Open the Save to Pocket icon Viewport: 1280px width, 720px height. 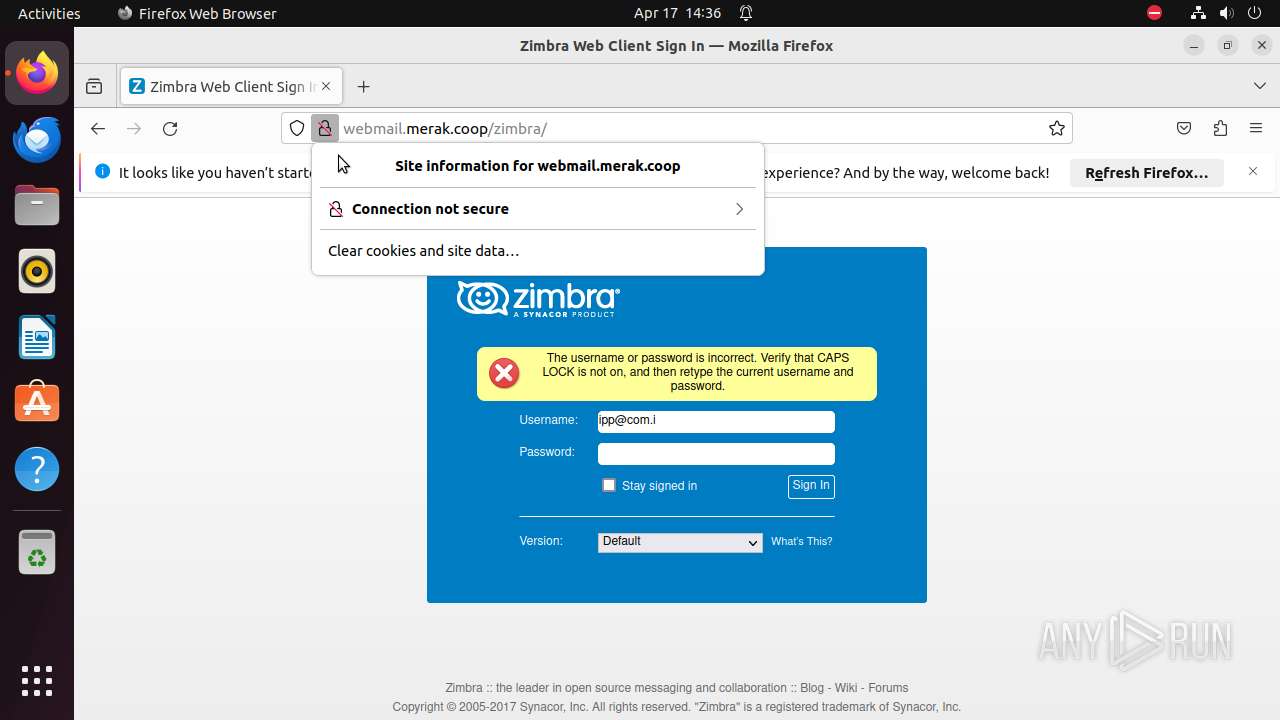click(x=1184, y=128)
